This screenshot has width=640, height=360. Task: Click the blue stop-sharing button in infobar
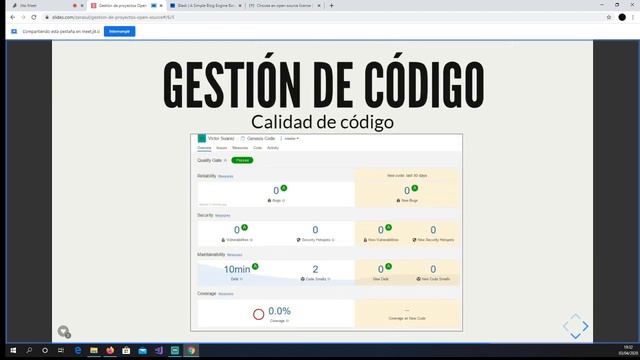point(120,31)
